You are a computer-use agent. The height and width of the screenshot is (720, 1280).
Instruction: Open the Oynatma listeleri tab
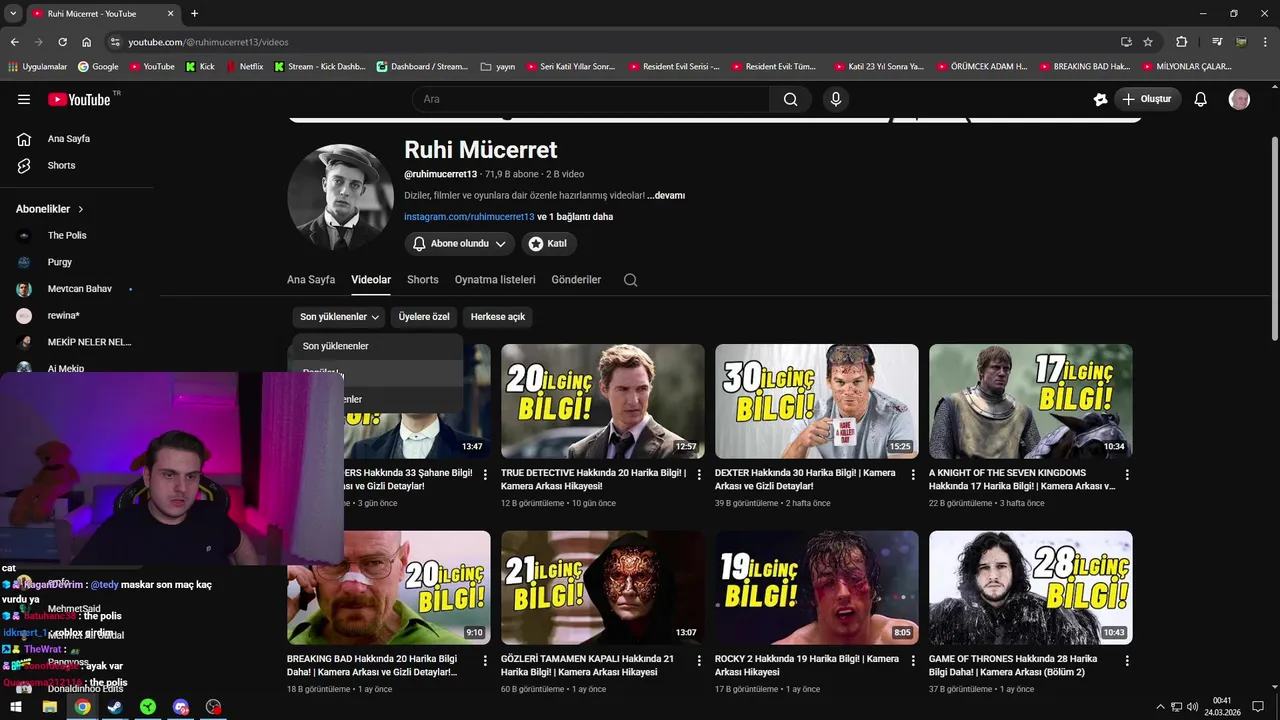[x=495, y=280]
